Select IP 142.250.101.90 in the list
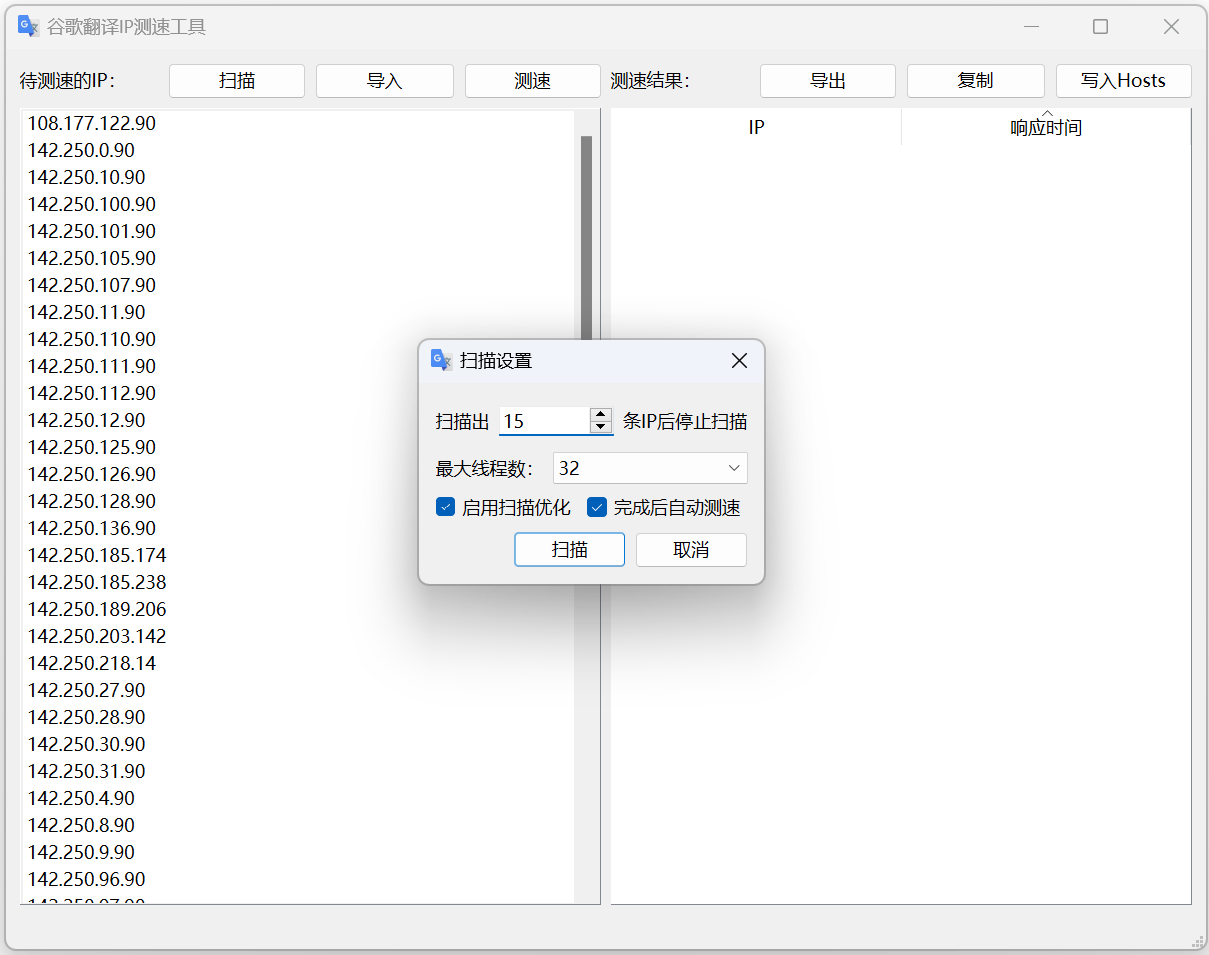Screen dimensions: 1209x955 (x=92, y=231)
